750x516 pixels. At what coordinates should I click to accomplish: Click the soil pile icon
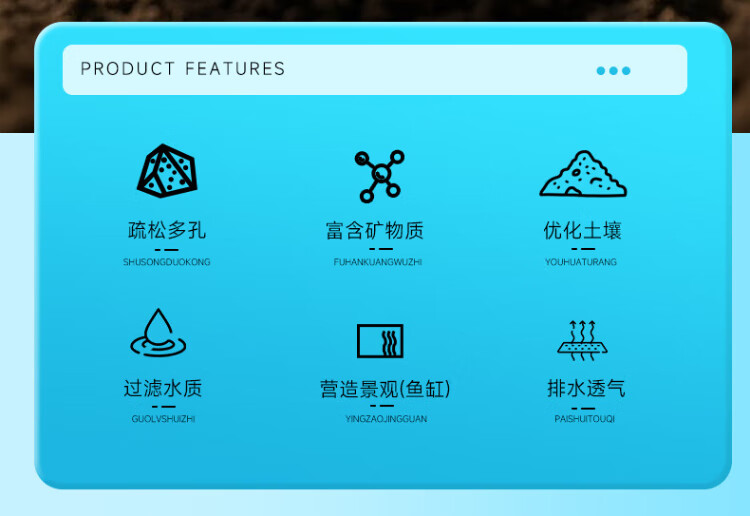[583, 174]
